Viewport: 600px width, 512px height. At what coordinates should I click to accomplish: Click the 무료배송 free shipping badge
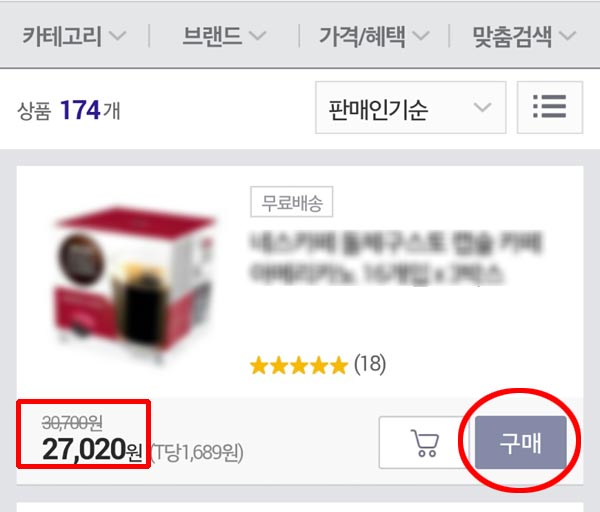pyautogui.click(x=292, y=202)
